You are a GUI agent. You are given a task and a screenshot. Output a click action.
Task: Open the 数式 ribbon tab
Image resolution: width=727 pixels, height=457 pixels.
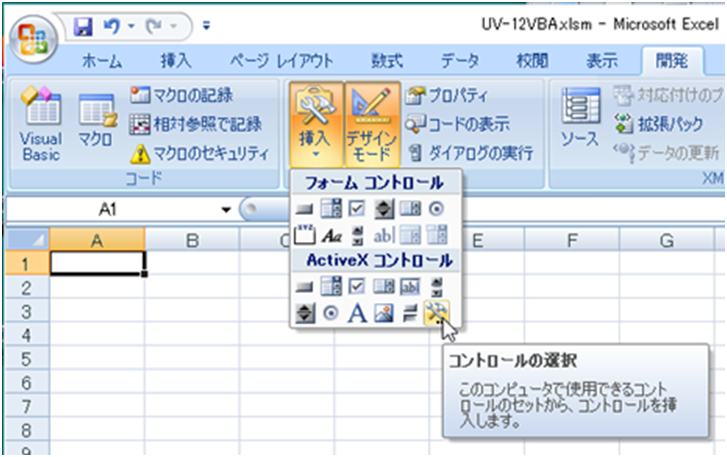click(387, 61)
